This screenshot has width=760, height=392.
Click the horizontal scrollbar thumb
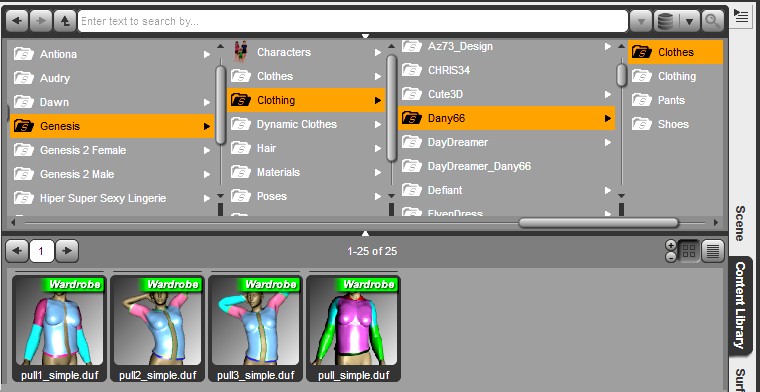(x=598, y=223)
